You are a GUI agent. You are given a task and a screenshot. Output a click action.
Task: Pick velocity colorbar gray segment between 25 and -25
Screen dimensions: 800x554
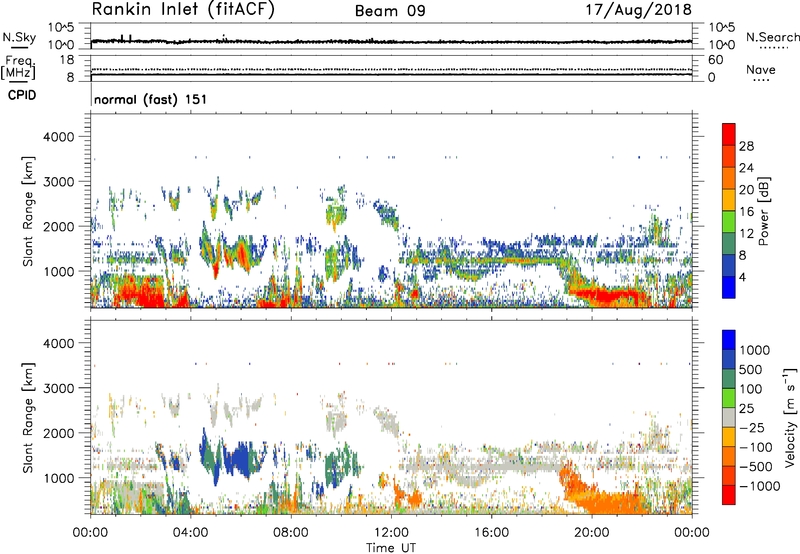(x=729, y=418)
